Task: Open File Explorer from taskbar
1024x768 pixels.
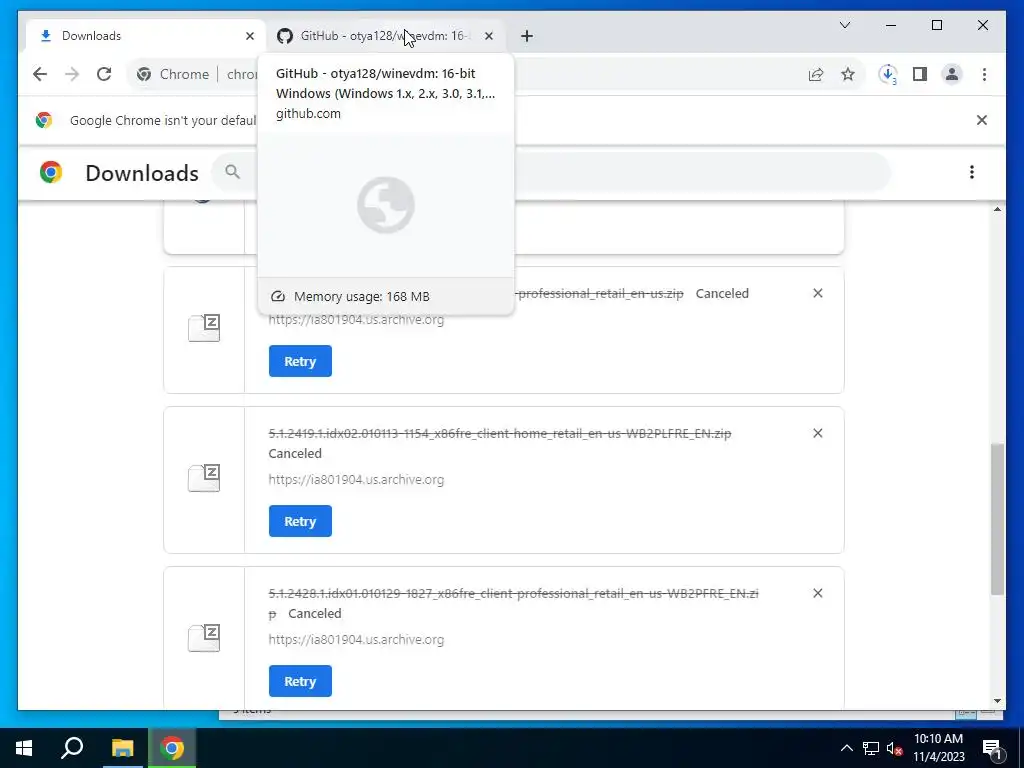Action: tap(122, 748)
